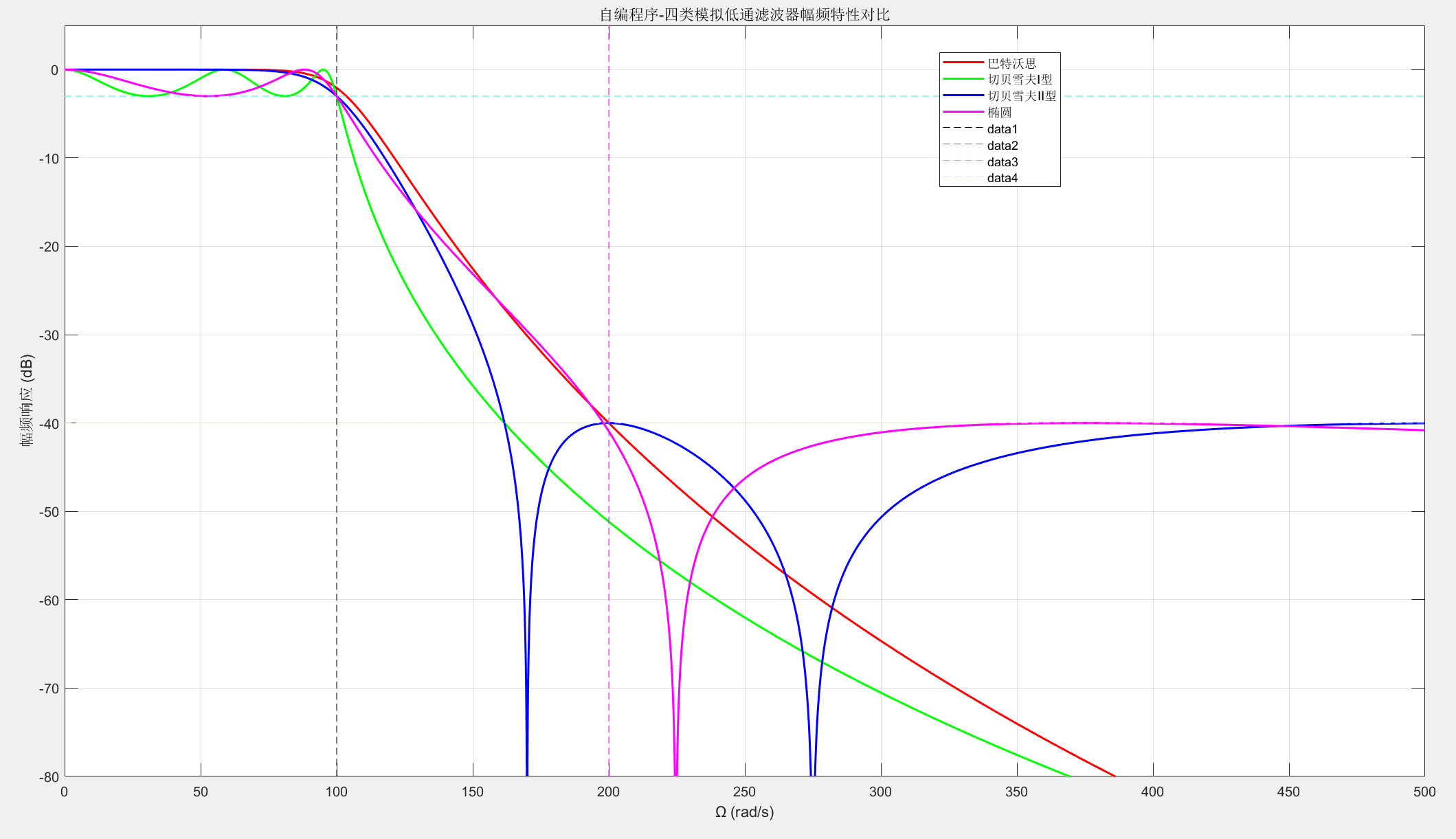Click the x-axis tick label 250
The width and height of the screenshot is (1456, 839).
[744, 792]
